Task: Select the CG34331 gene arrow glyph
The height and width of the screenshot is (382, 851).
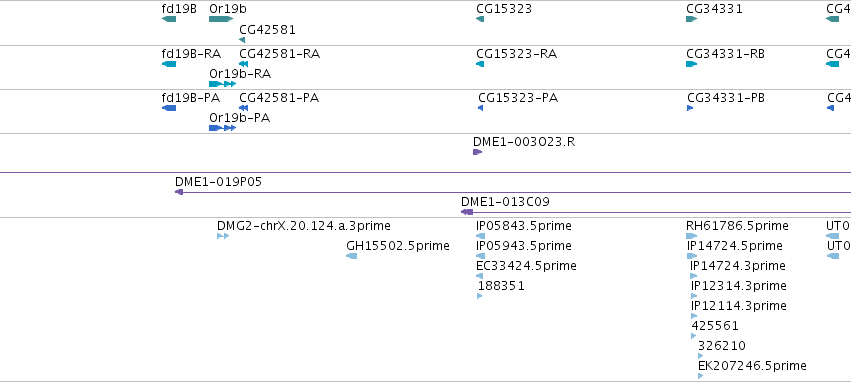Action: click(x=691, y=20)
